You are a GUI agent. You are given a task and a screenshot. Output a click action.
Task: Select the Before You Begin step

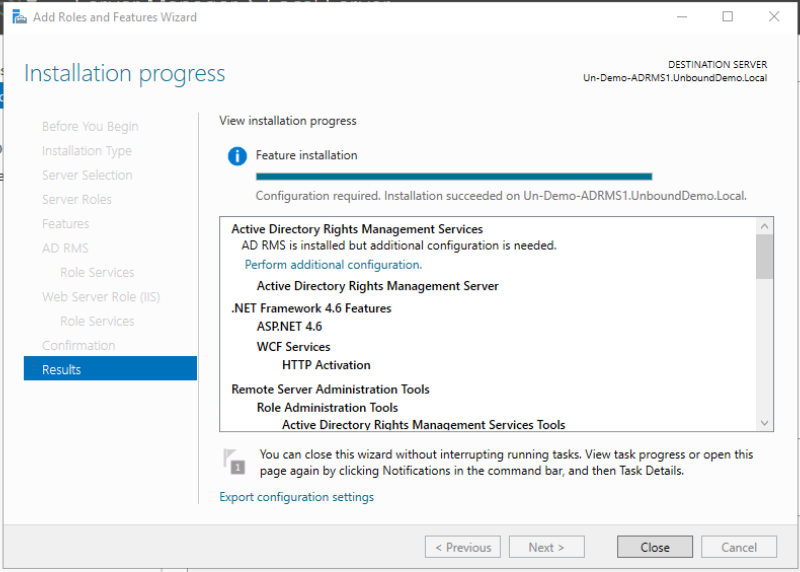[x=90, y=127]
